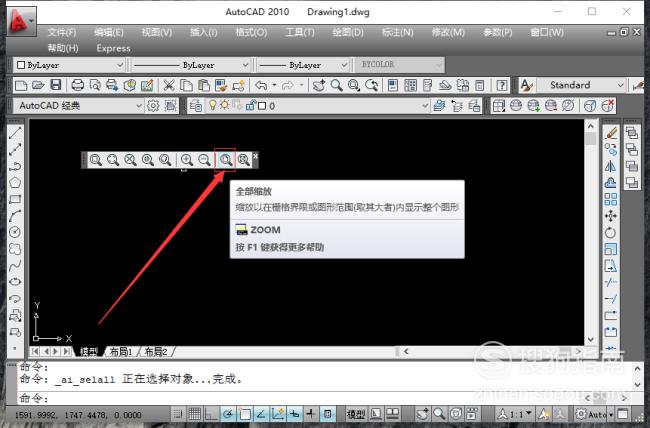Cut selection using the scissors icon
This screenshot has width=650, height=428.
click(168, 85)
